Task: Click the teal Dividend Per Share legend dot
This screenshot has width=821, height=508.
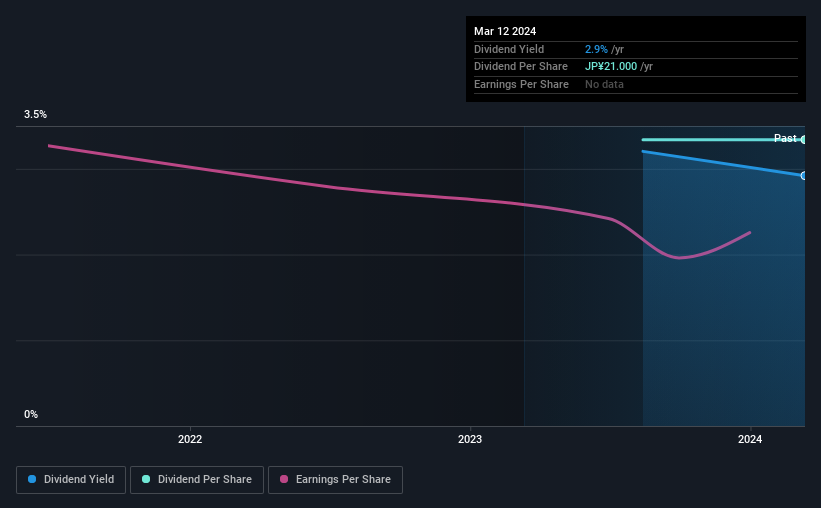Action: (x=146, y=480)
